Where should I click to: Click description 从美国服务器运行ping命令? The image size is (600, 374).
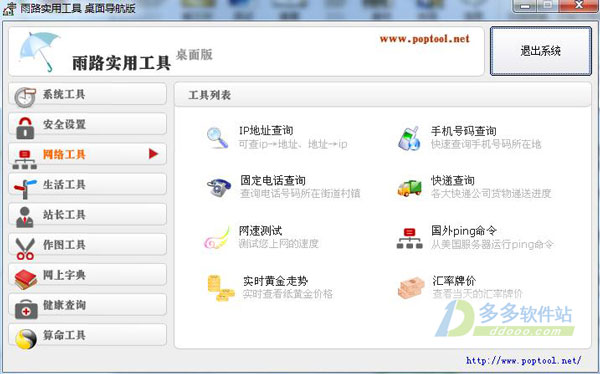tap(492, 244)
